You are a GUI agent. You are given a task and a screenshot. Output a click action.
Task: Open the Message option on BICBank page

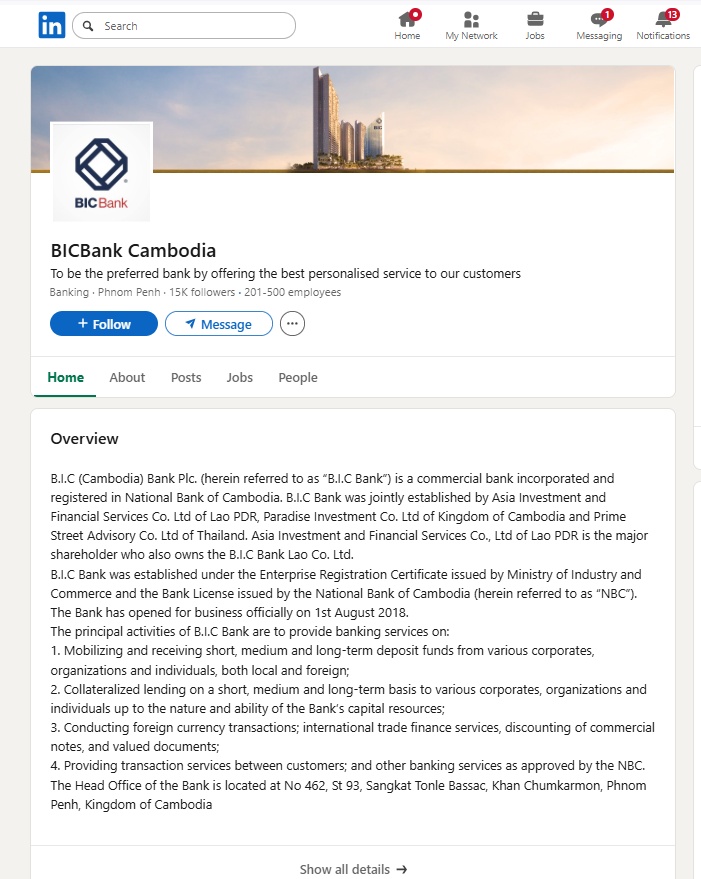tap(218, 323)
